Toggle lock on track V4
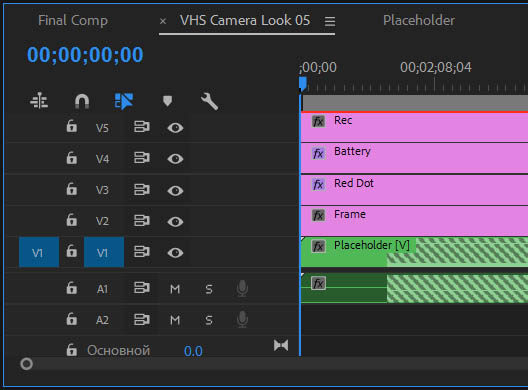 pos(71,157)
